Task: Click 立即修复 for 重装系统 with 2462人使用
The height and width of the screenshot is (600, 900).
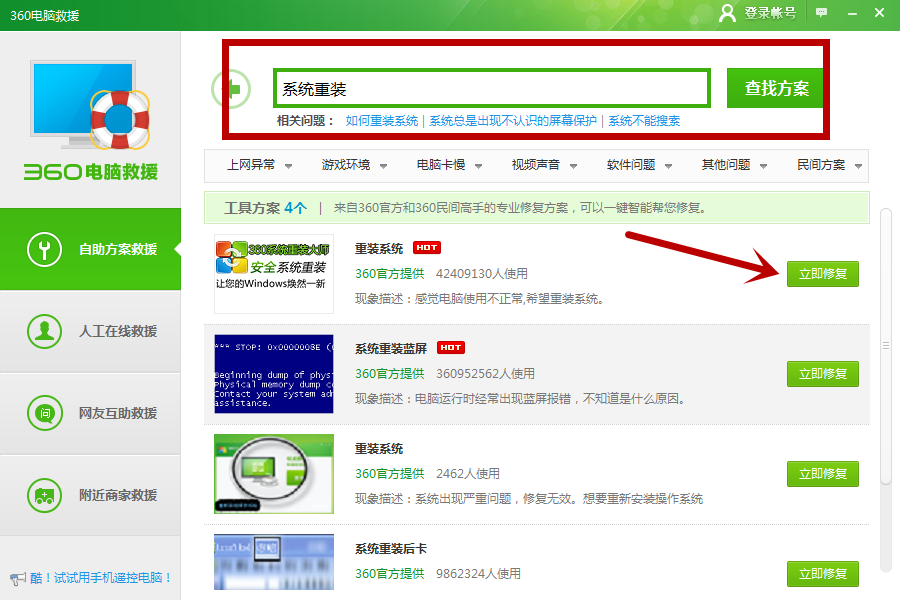Action: coord(823,474)
